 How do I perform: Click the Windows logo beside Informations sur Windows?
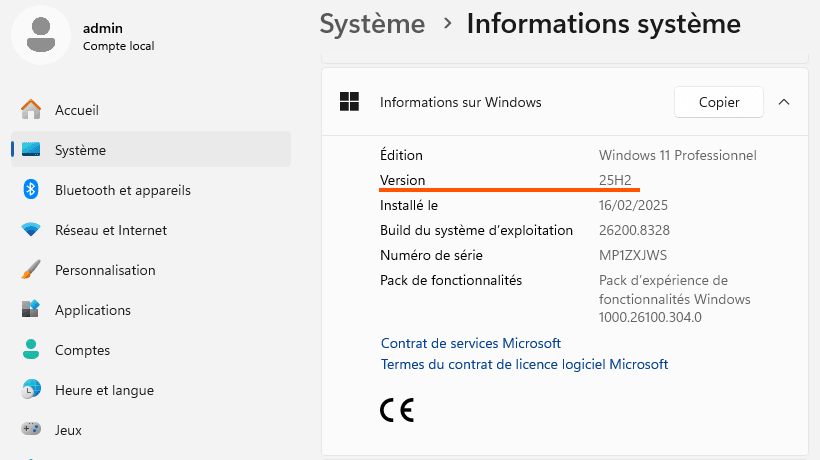349,101
